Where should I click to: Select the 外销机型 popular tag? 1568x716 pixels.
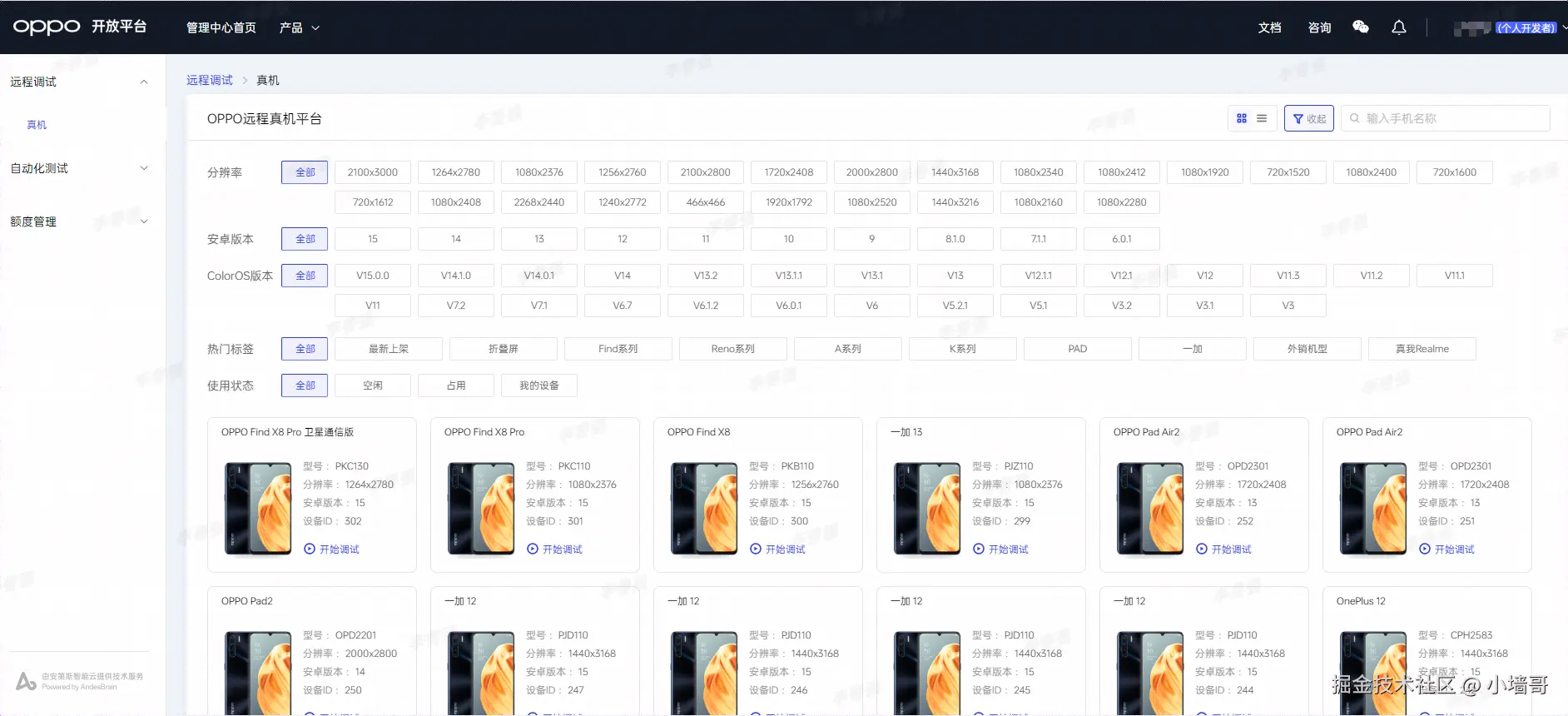1307,349
